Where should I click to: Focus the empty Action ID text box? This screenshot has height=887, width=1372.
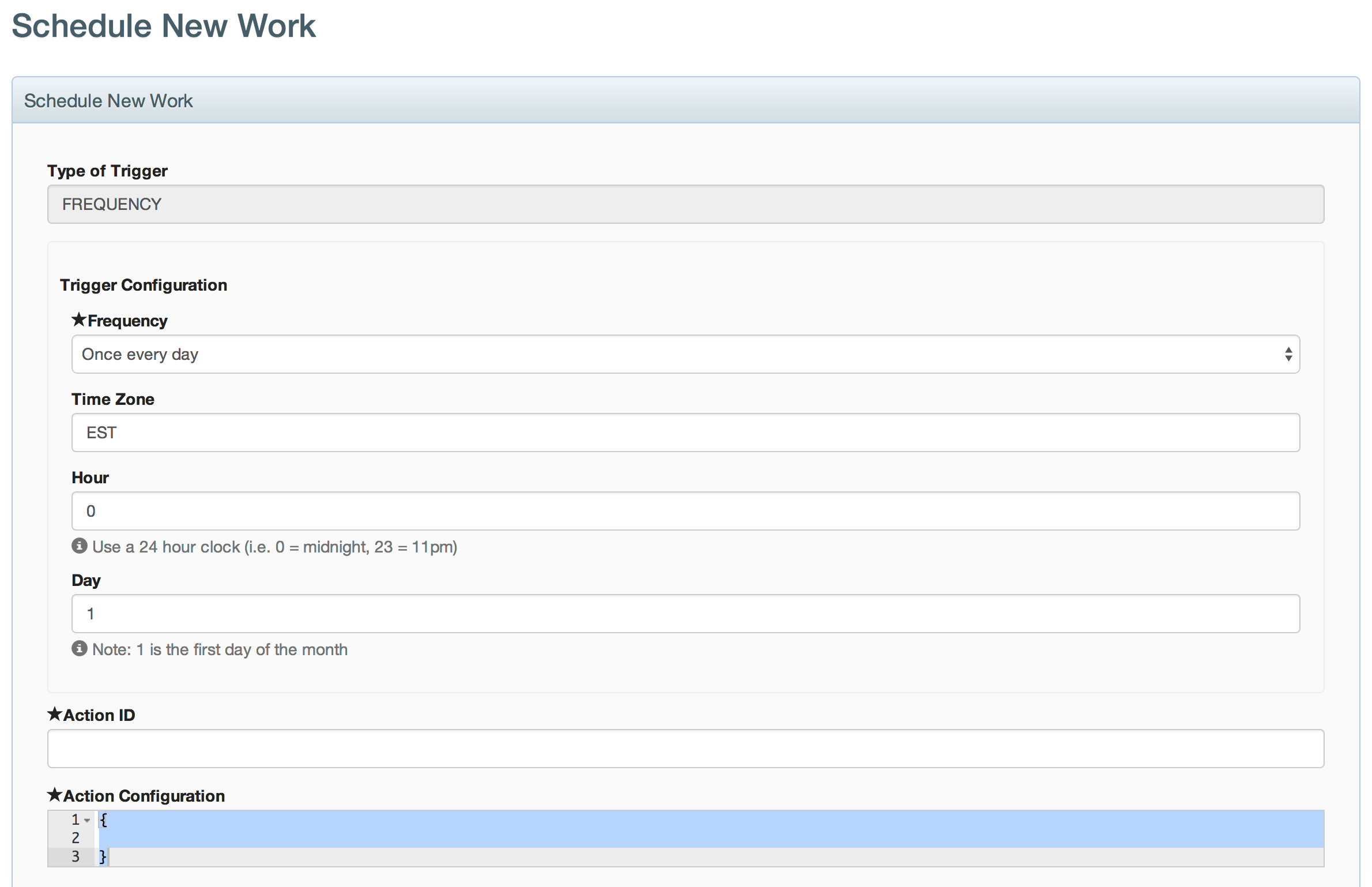685,749
